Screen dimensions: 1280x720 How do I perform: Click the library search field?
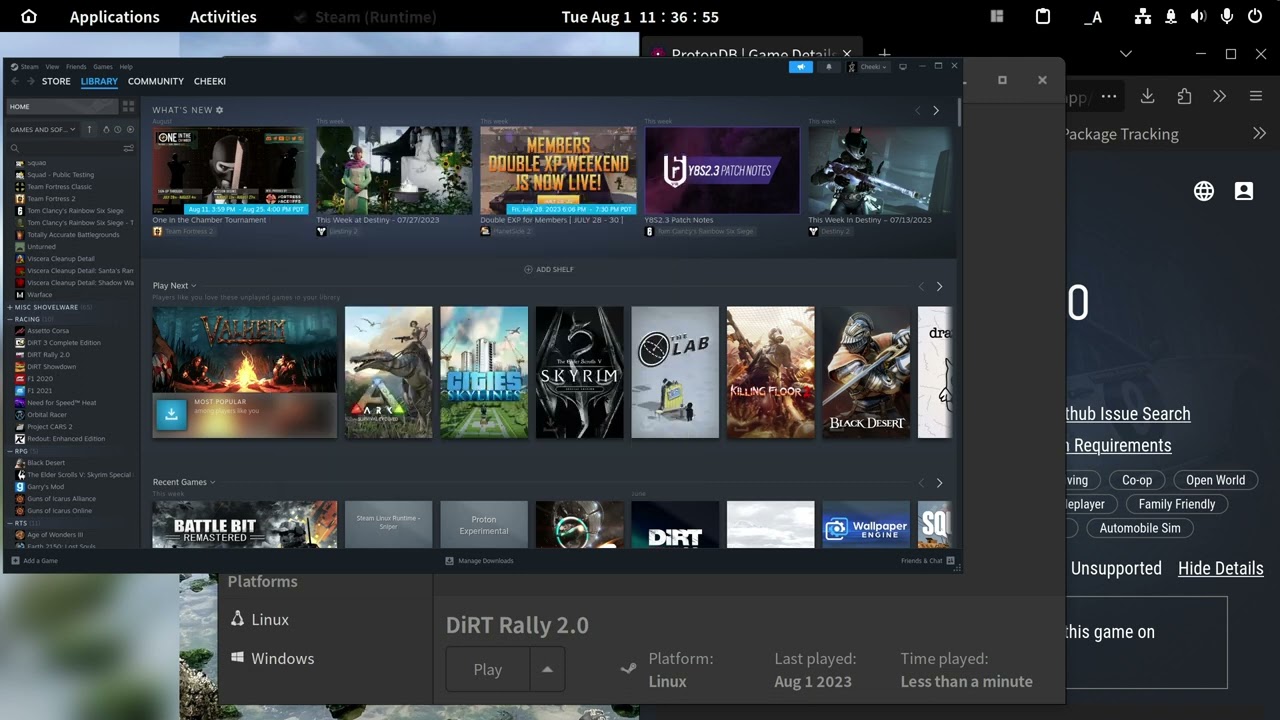pyautogui.click(x=65, y=148)
